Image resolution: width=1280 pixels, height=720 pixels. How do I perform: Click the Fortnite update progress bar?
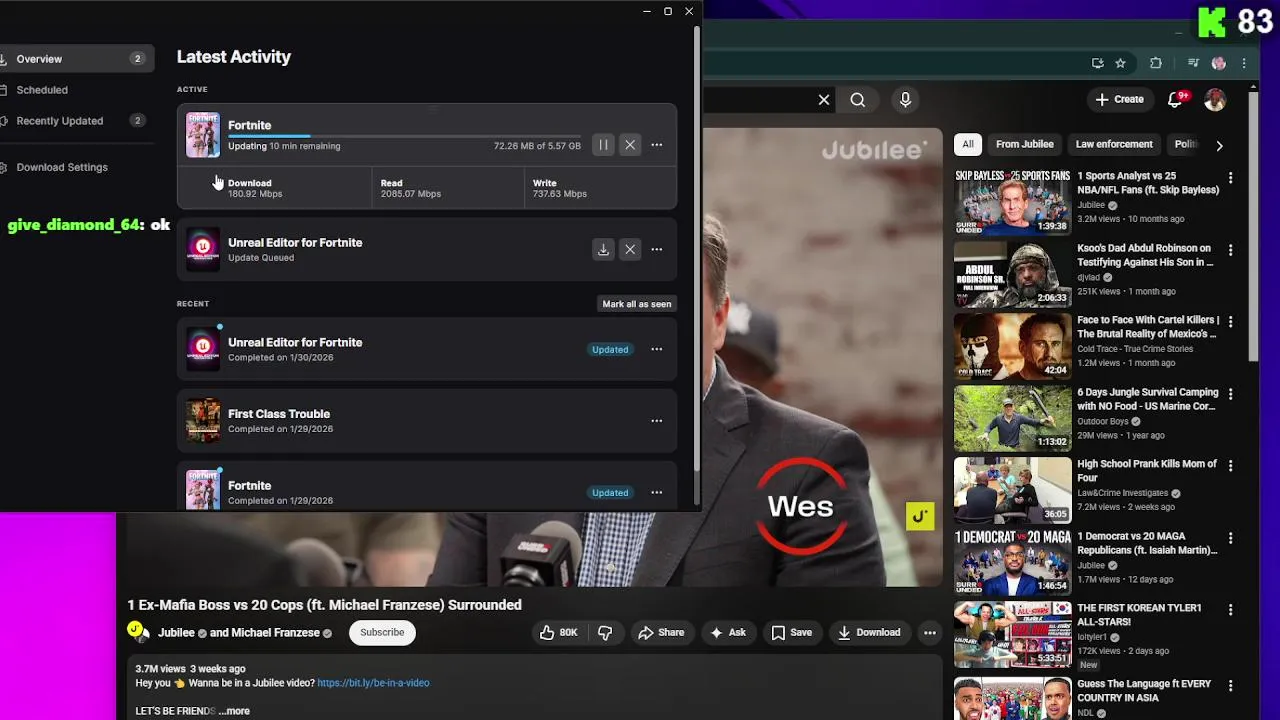click(x=404, y=135)
